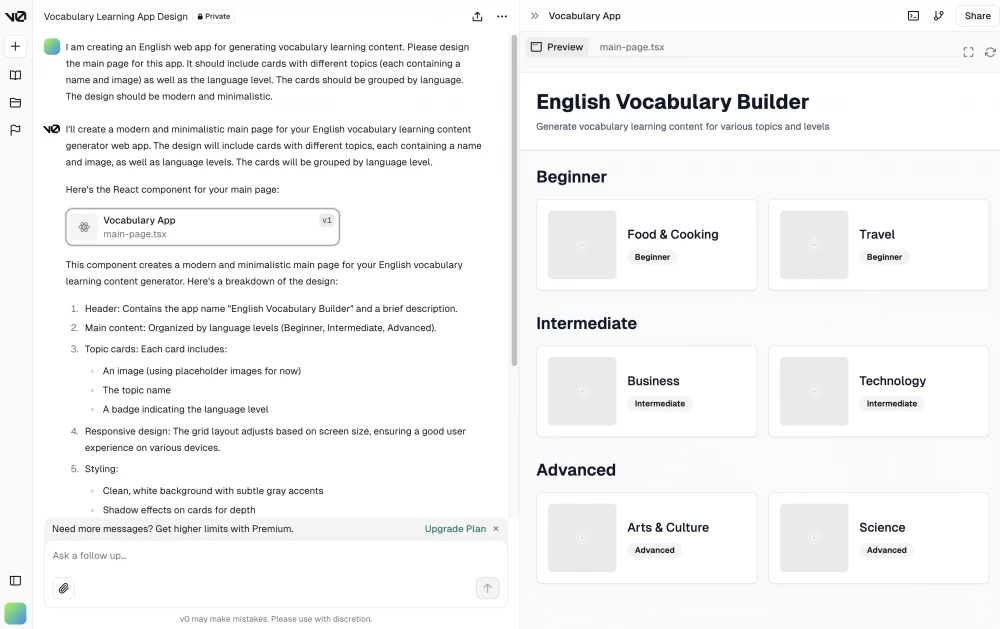Open feedback via the flag sidebar icon
The height and width of the screenshot is (629, 1000).
pos(15,131)
